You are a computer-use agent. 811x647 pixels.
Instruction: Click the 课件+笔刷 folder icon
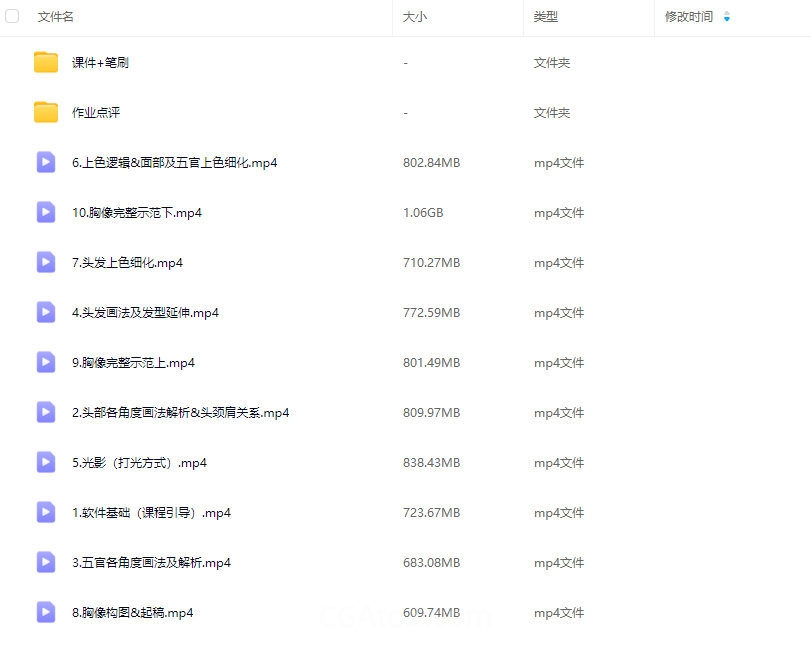click(46, 62)
